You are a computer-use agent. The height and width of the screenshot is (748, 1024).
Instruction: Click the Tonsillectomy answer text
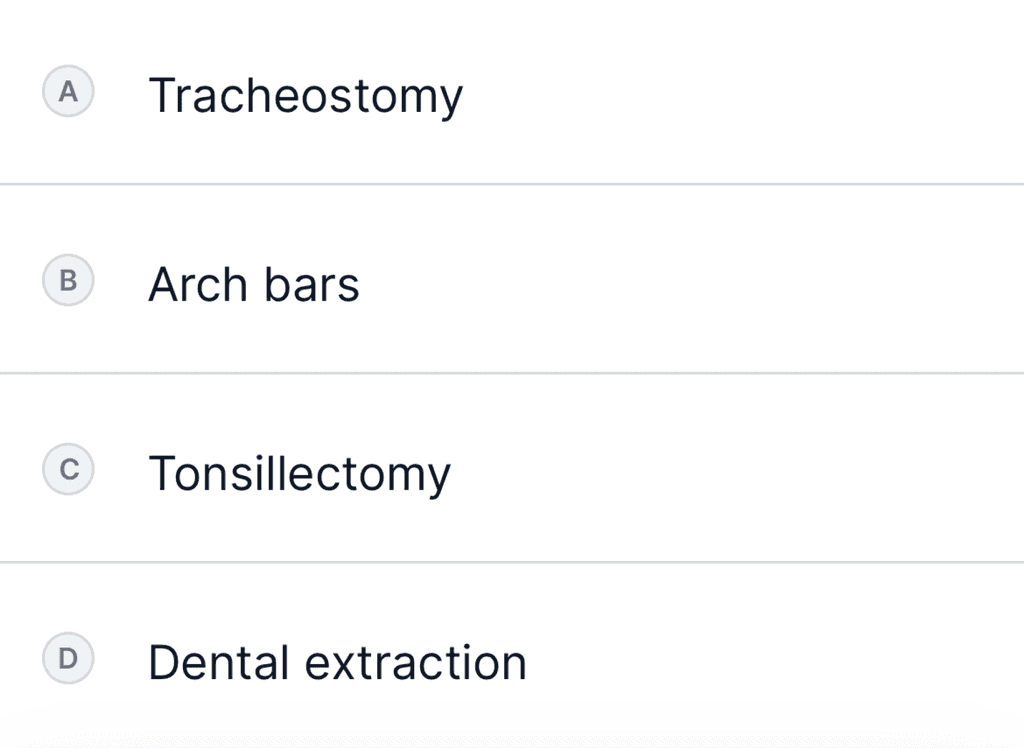299,474
